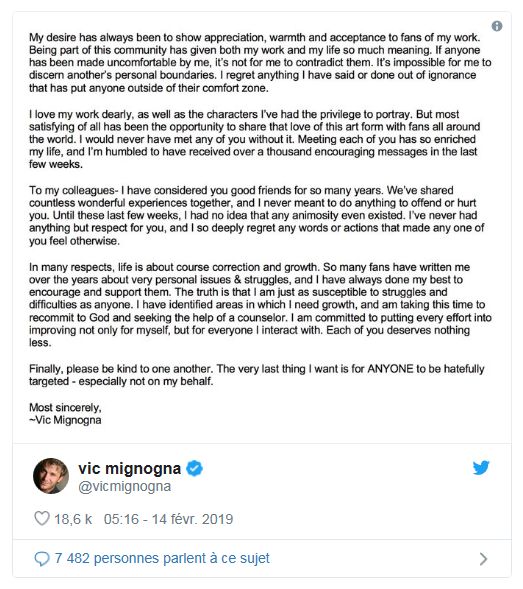Open "7 482 personnes parlent à ce sujet"
Image resolution: width=523 pixels, height=589 pixels.
pyautogui.click(x=162, y=558)
